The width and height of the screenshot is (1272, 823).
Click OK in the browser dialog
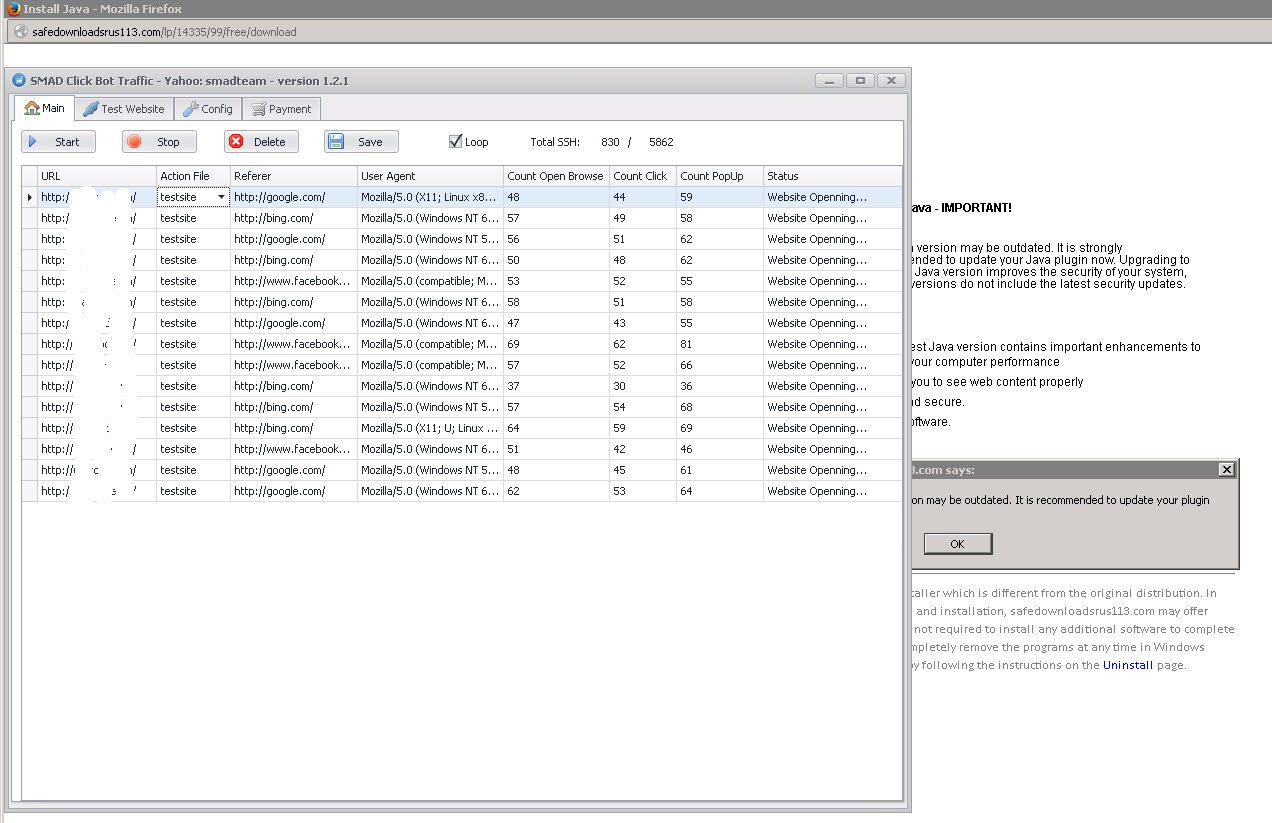[957, 543]
